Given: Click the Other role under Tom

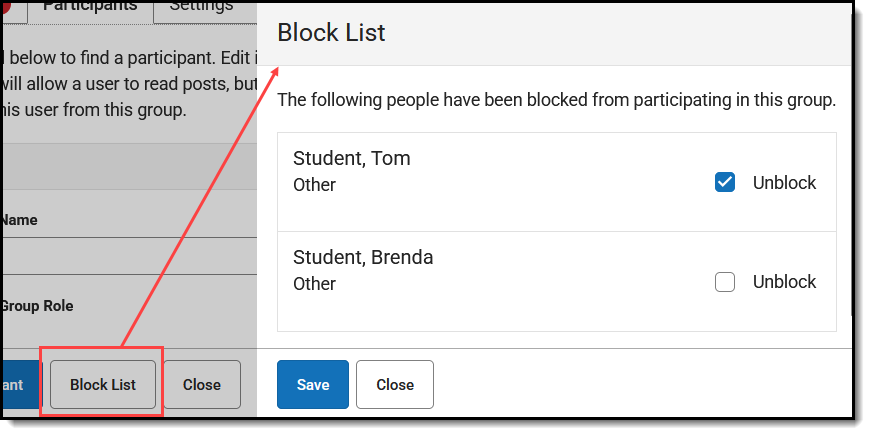Looking at the screenshot, I should click(314, 185).
